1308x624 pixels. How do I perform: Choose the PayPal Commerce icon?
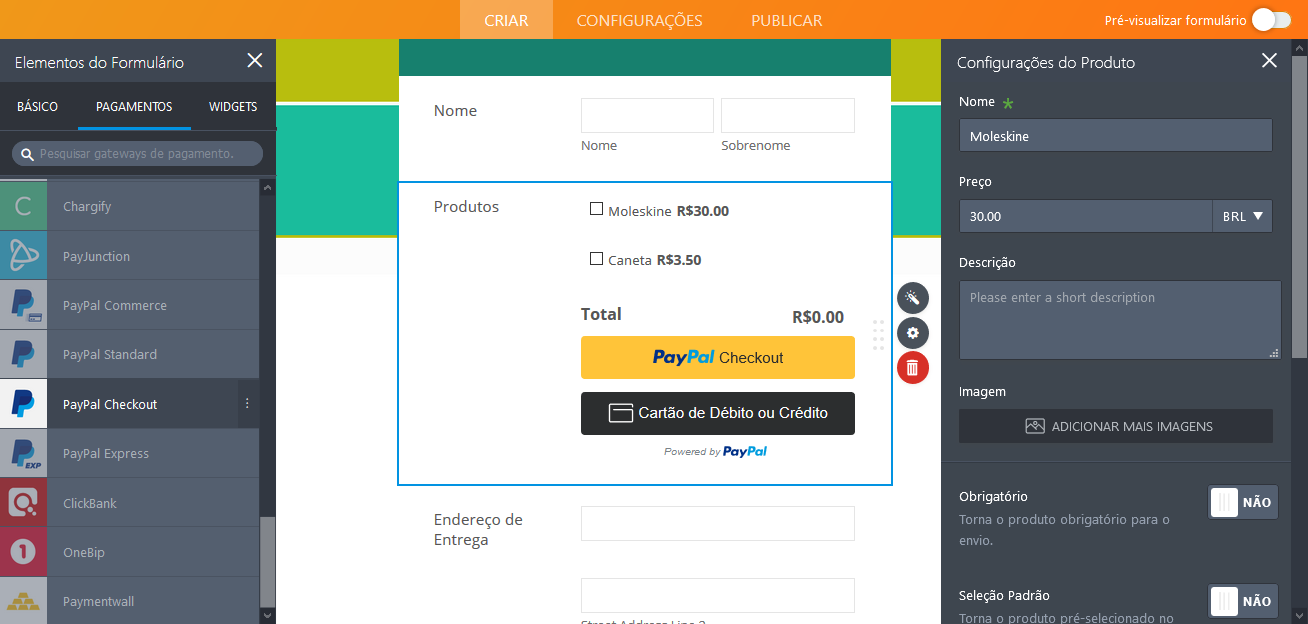pyautogui.click(x=23, y=305)
